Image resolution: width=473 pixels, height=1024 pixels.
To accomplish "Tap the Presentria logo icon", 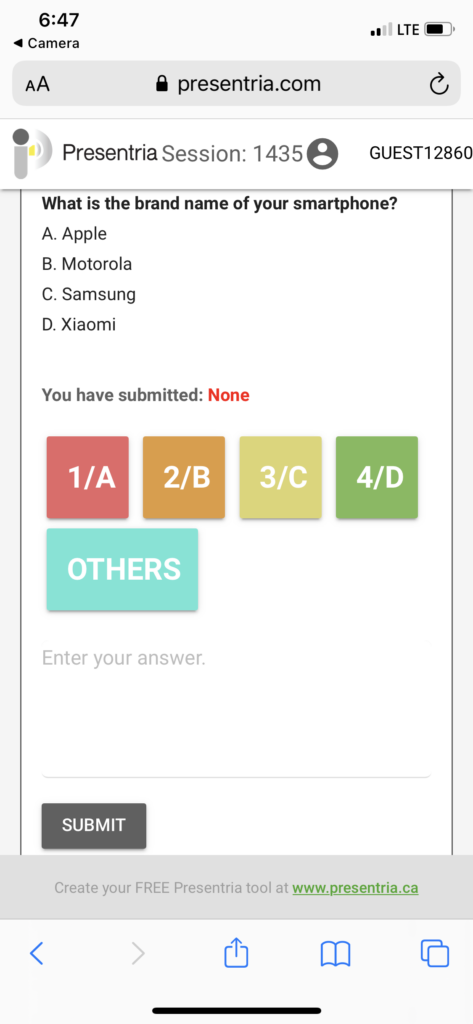I will pos(31,153).
